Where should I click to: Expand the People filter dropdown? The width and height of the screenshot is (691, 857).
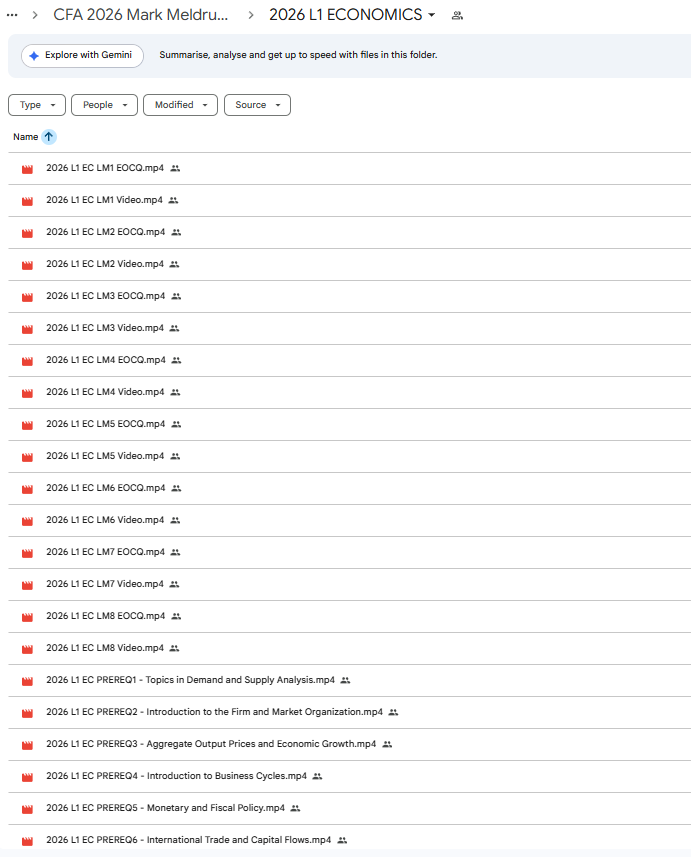[x=105, y=105]
